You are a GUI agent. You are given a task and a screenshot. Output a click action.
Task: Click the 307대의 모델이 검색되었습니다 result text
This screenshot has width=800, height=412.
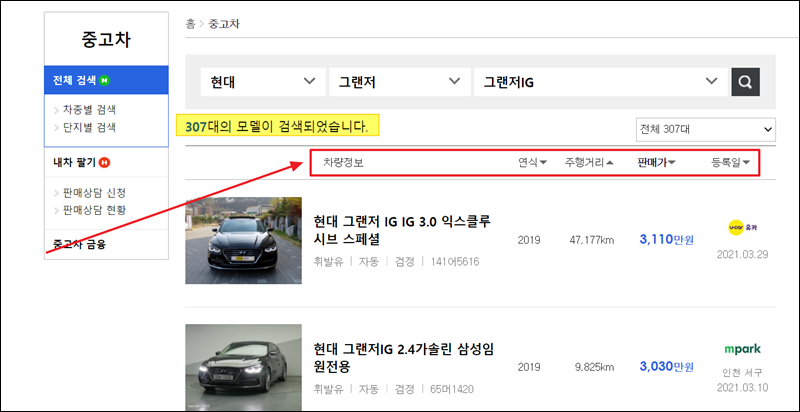pos(277,126)
